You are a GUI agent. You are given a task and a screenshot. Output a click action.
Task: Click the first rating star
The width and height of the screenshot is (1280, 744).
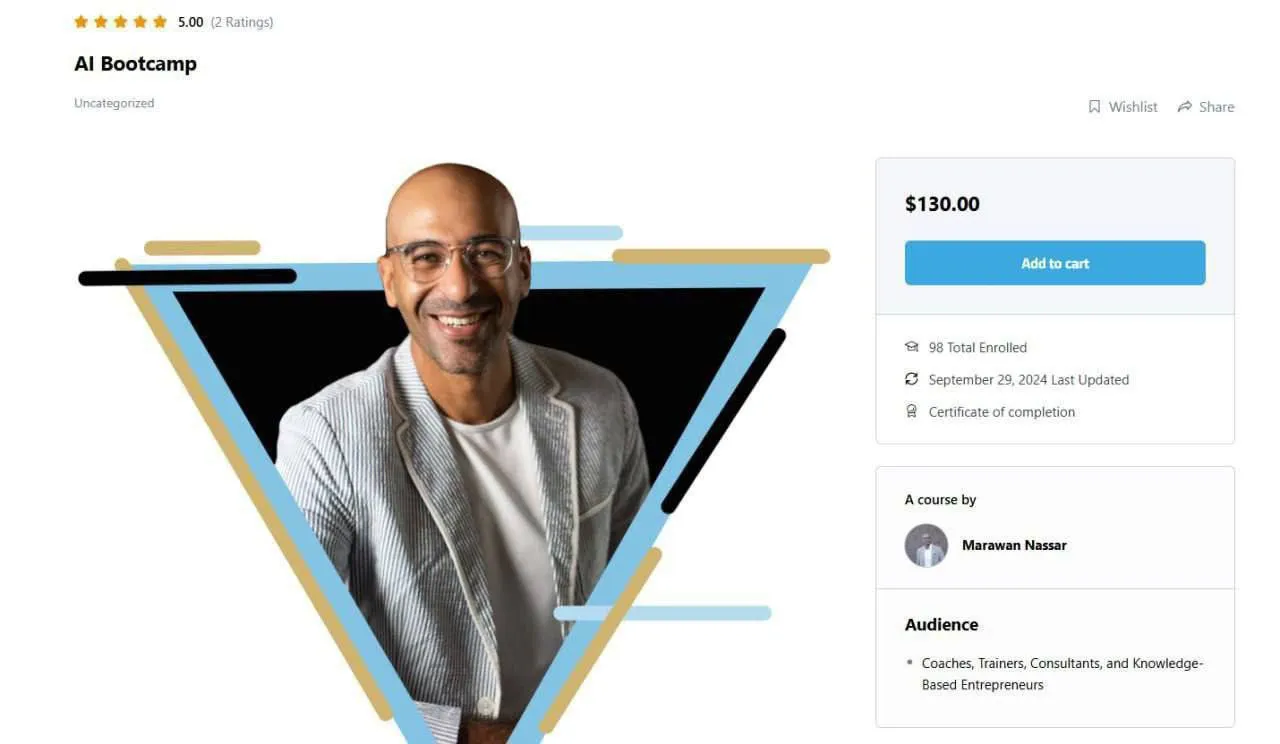(x=81, y=21)
